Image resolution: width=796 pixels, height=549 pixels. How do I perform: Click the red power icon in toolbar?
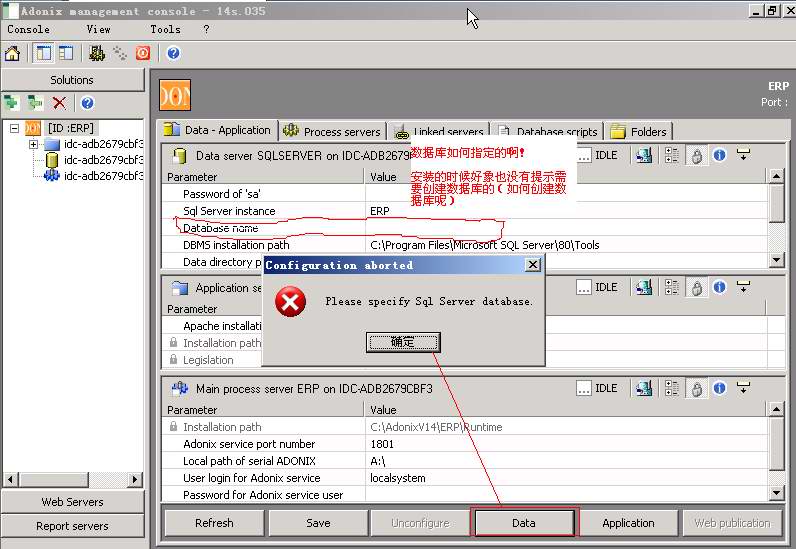pos(143,53)
